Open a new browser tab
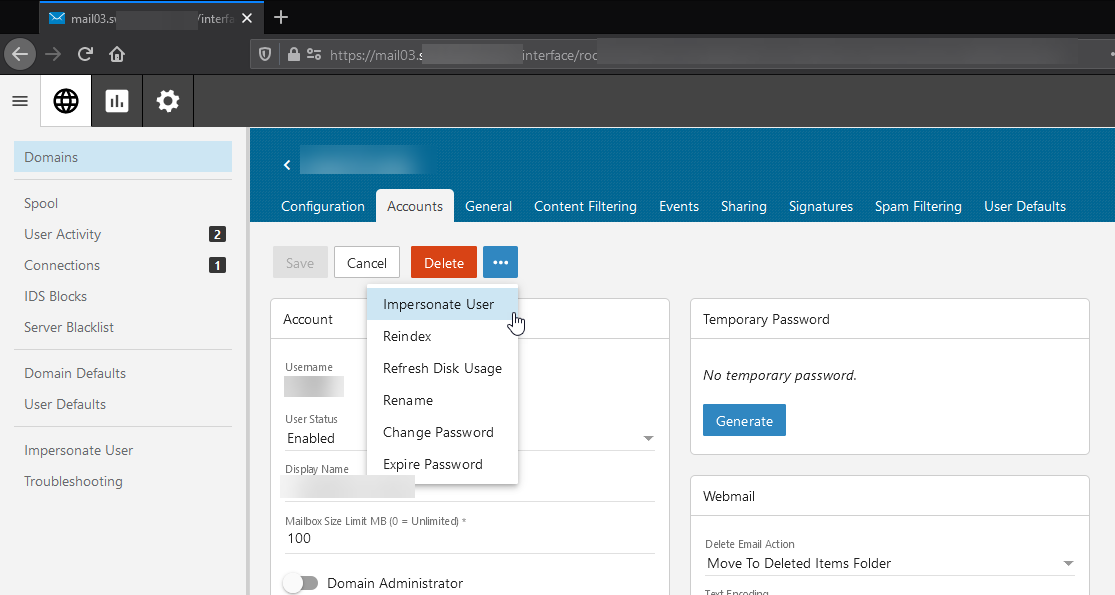Screen dimensions: 1115x595 [281, 17]
